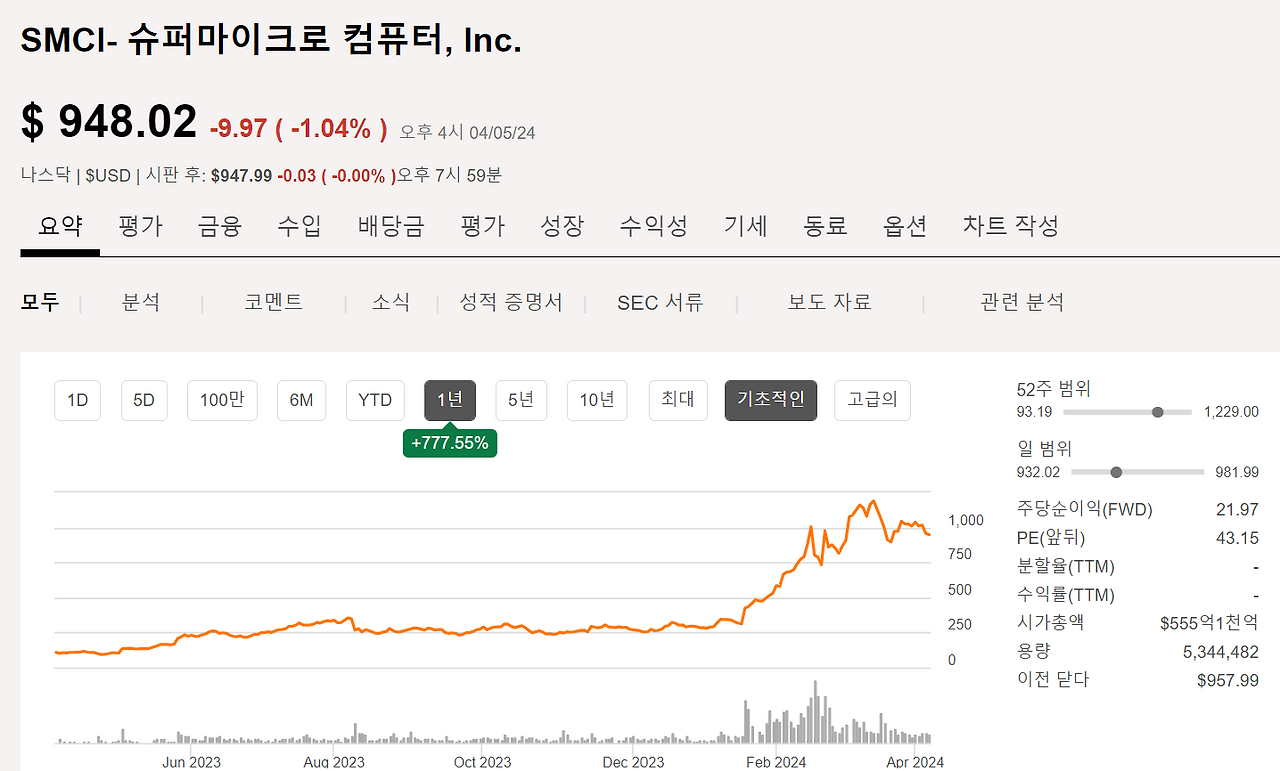
Task: Click the +777.55% performance badge
Action: pyautogui.click(x=450, y=443)
